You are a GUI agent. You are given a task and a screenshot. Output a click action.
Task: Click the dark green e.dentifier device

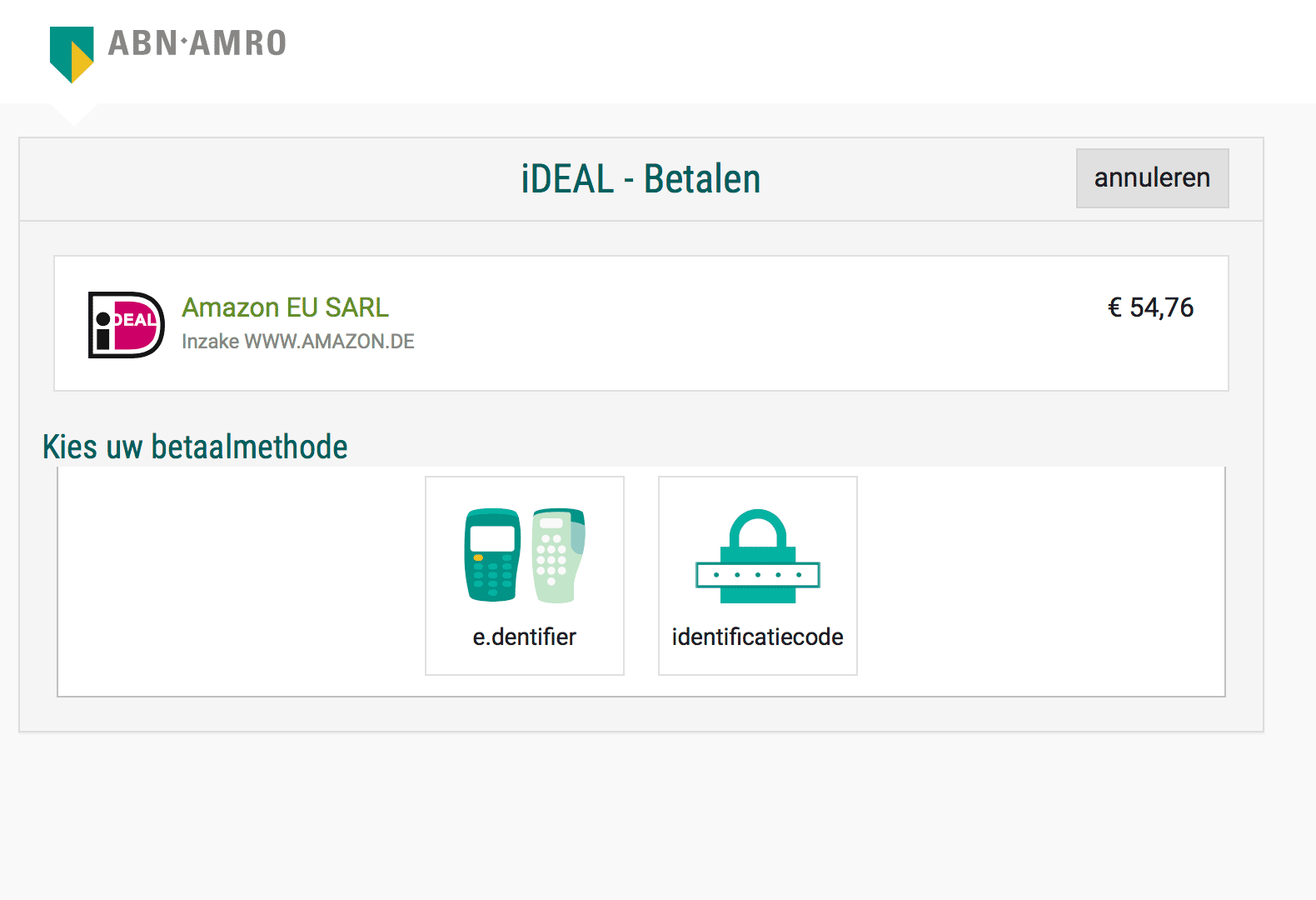492,555
